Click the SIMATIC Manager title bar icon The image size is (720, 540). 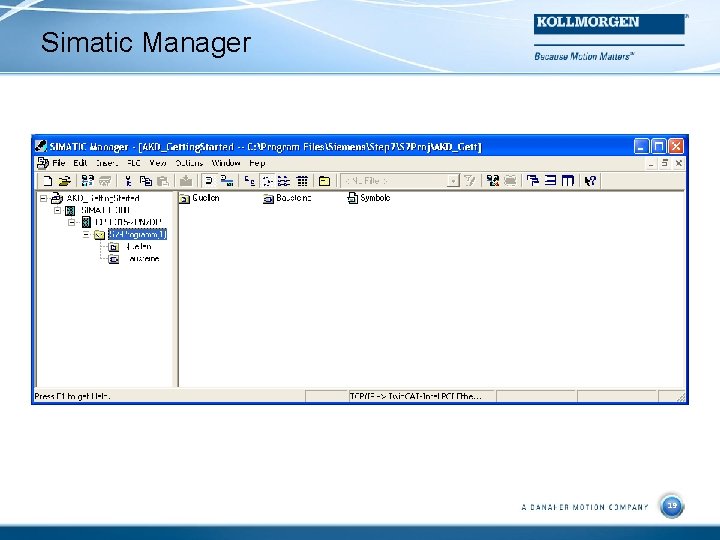(41, 146)
